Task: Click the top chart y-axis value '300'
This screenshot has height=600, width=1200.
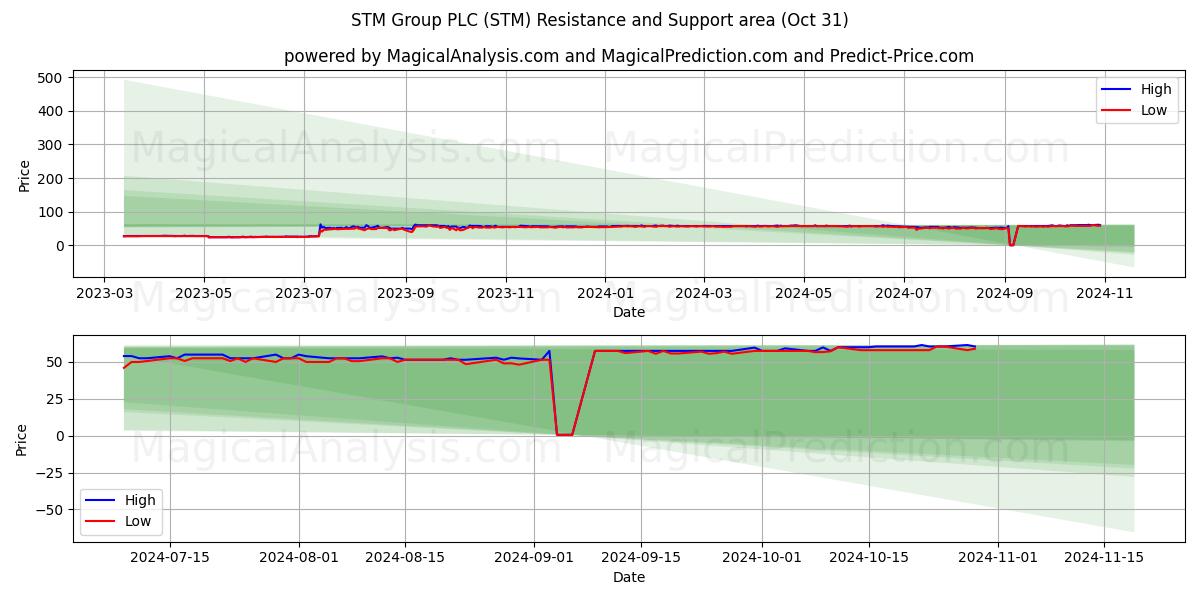Action: (x=51, y=145)
